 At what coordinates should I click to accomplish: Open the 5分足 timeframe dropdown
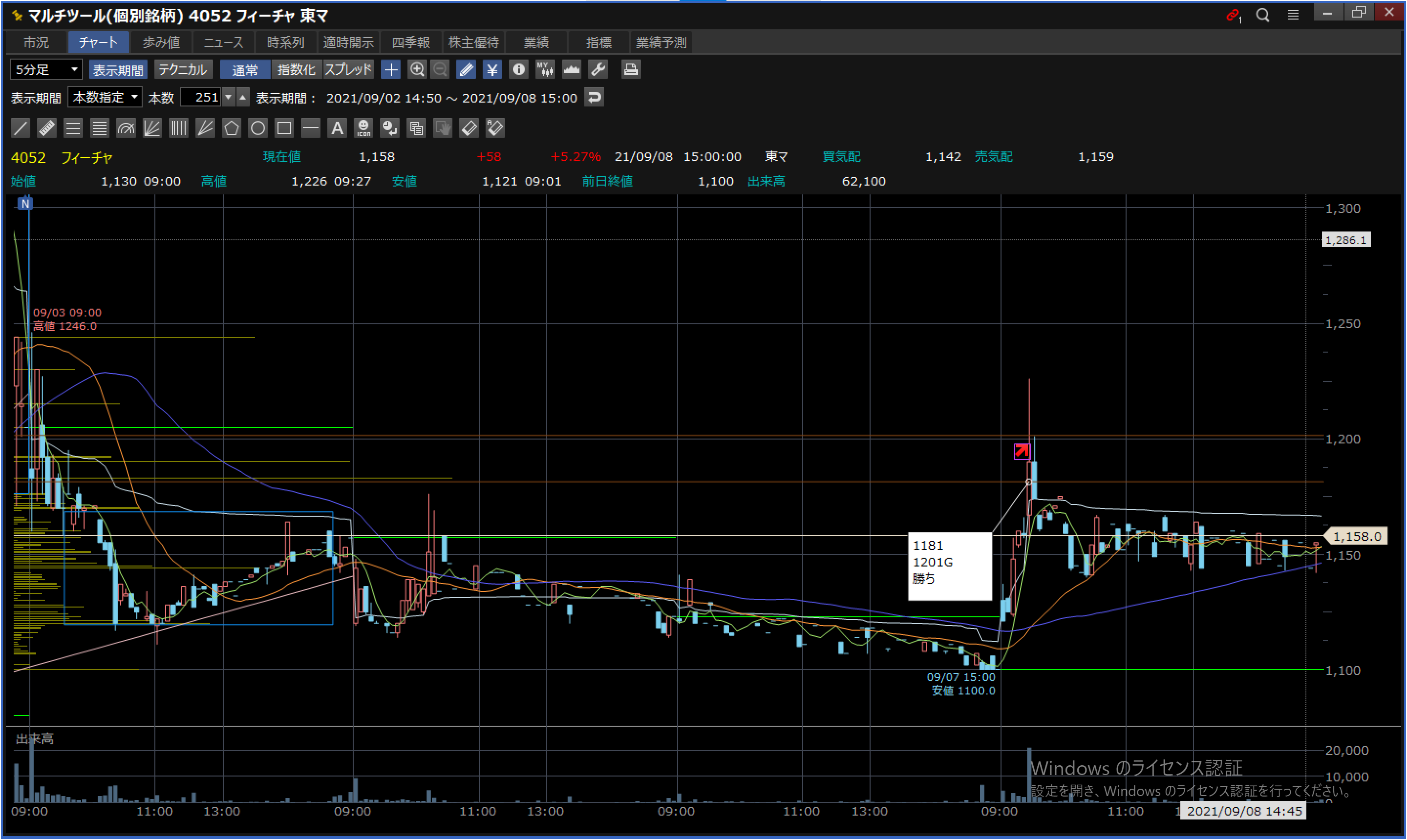coord(46,70)
